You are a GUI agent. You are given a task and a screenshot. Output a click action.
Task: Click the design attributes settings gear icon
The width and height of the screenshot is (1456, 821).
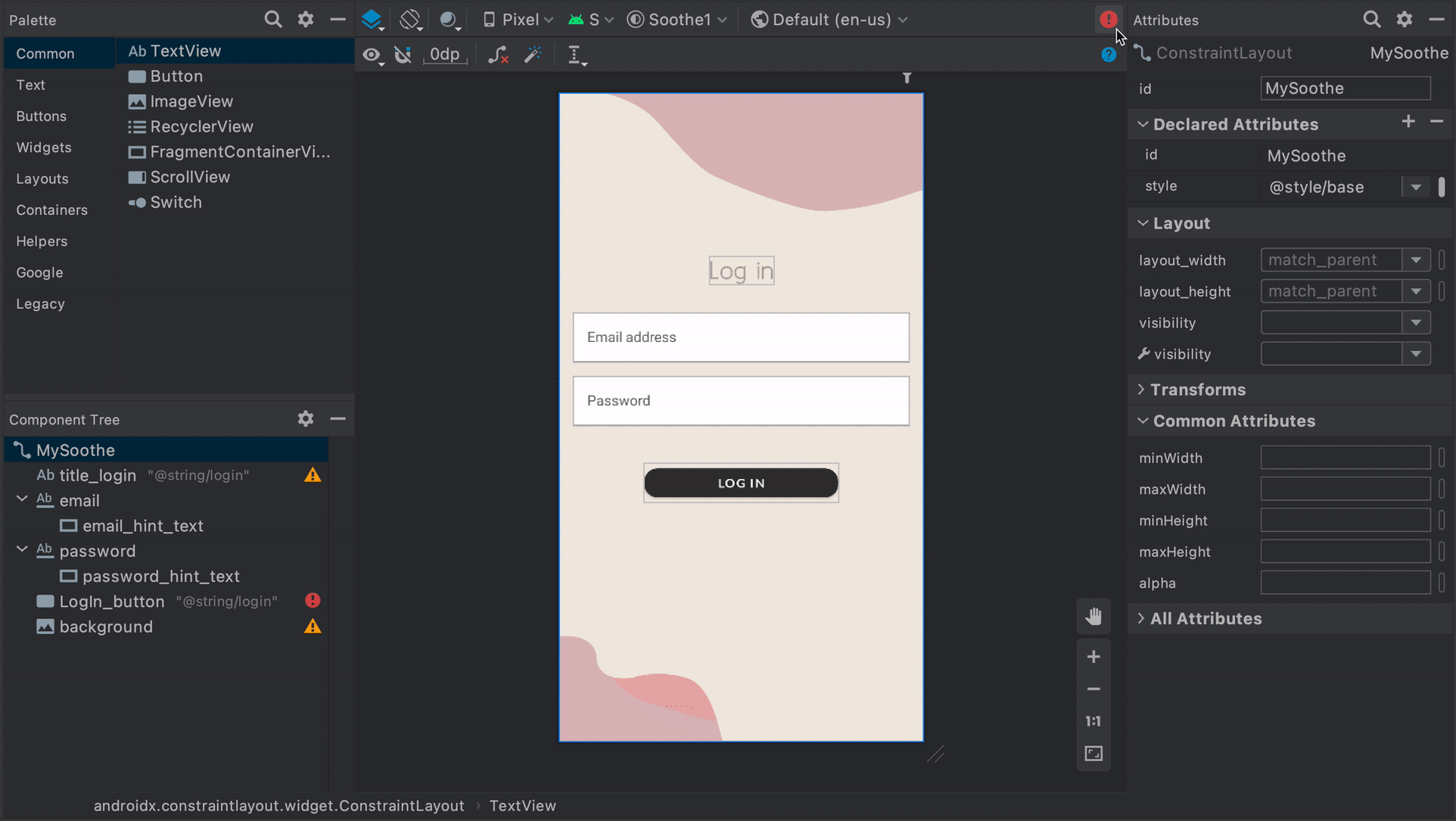click(x=1405, y=20)
